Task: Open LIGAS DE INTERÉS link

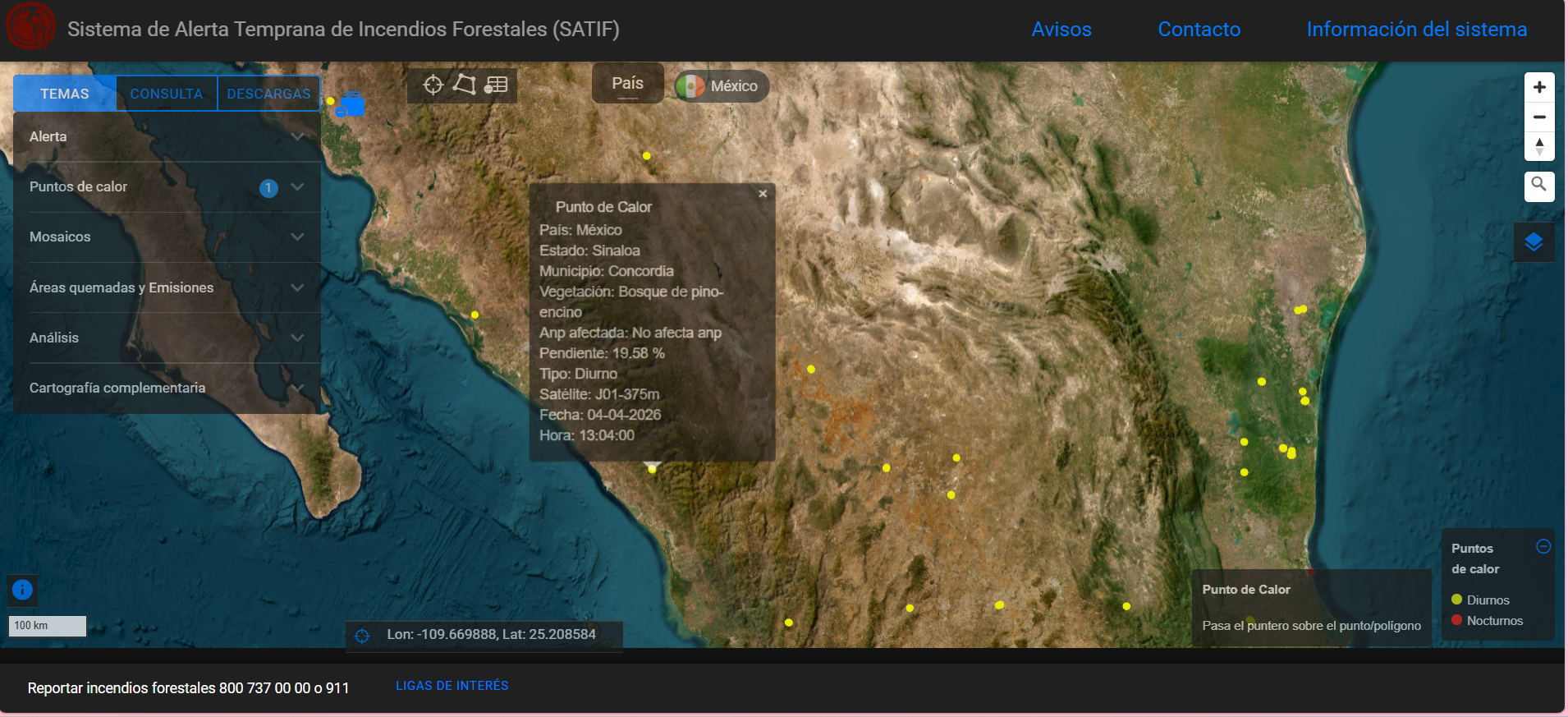Action: coord(452,686)
